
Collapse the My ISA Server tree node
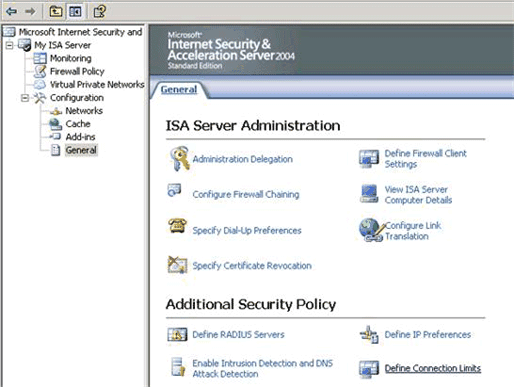point(10,45)
